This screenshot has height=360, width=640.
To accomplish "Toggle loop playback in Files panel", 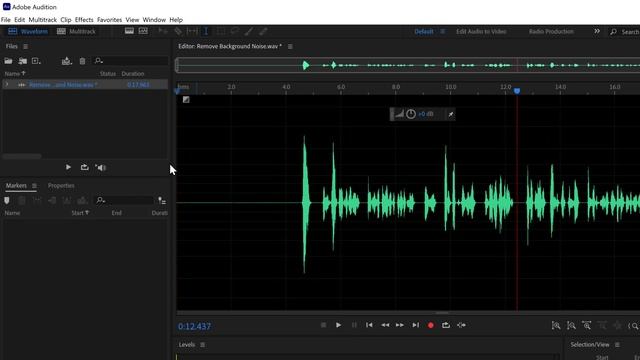I will pyautogui.click(x=84, y=167).
